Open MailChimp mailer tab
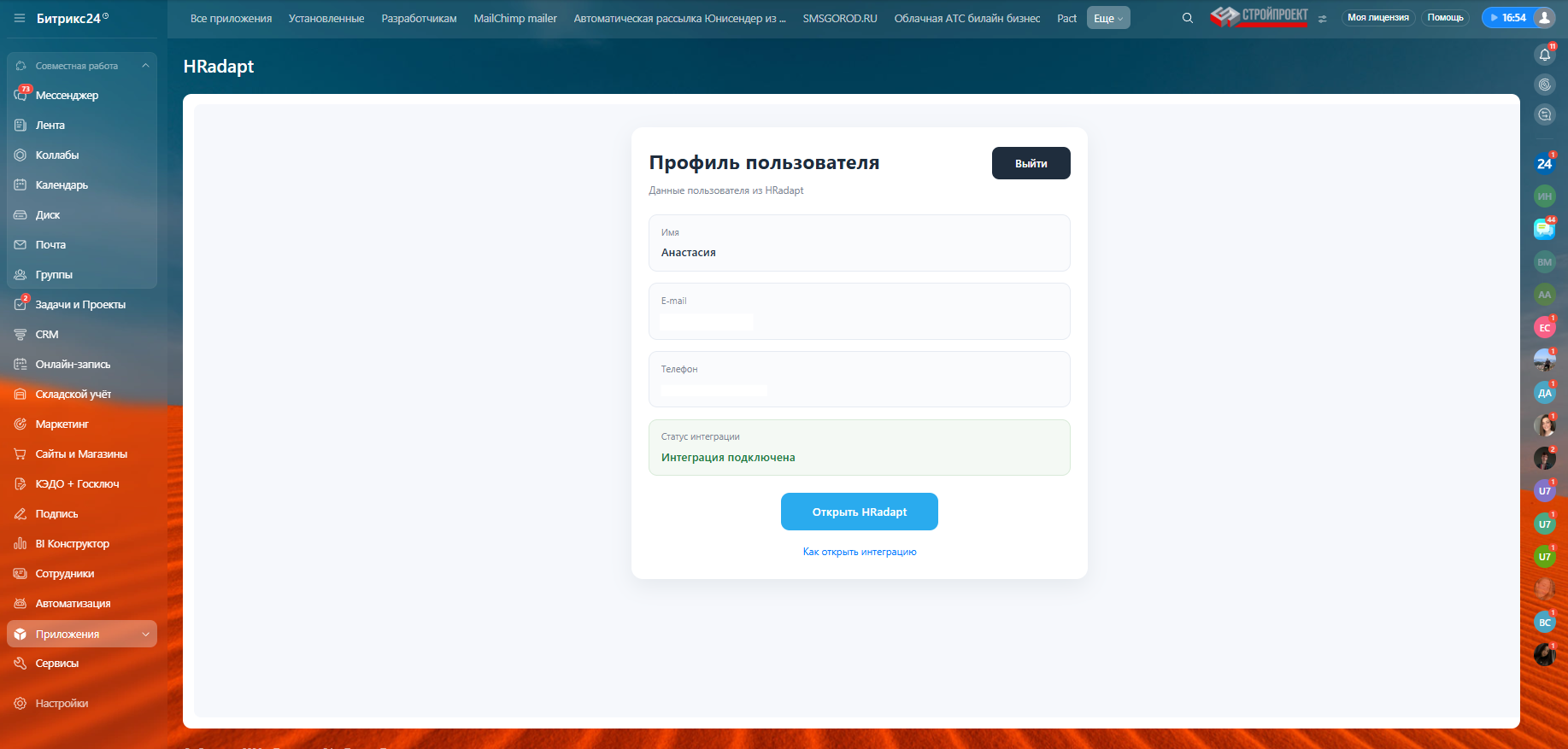Viewport: 1568px width, 749px height. (x=515, y=18)
